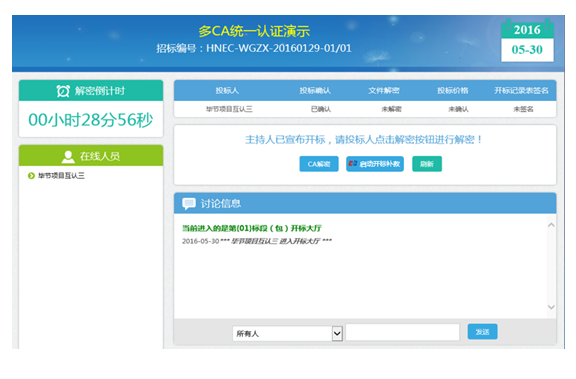Click the scroll up arrow in discussion panel
Viewport: 576px width, 379px height.
[551, 225]
